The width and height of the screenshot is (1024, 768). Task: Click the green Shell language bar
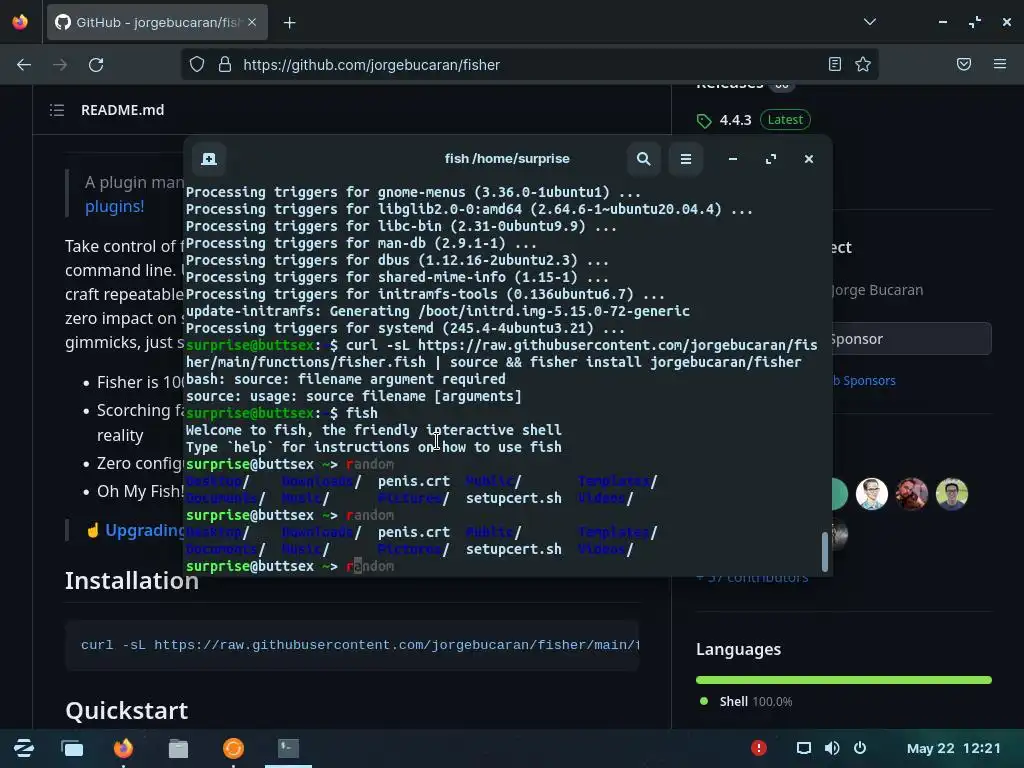click(x=844, y=680)
